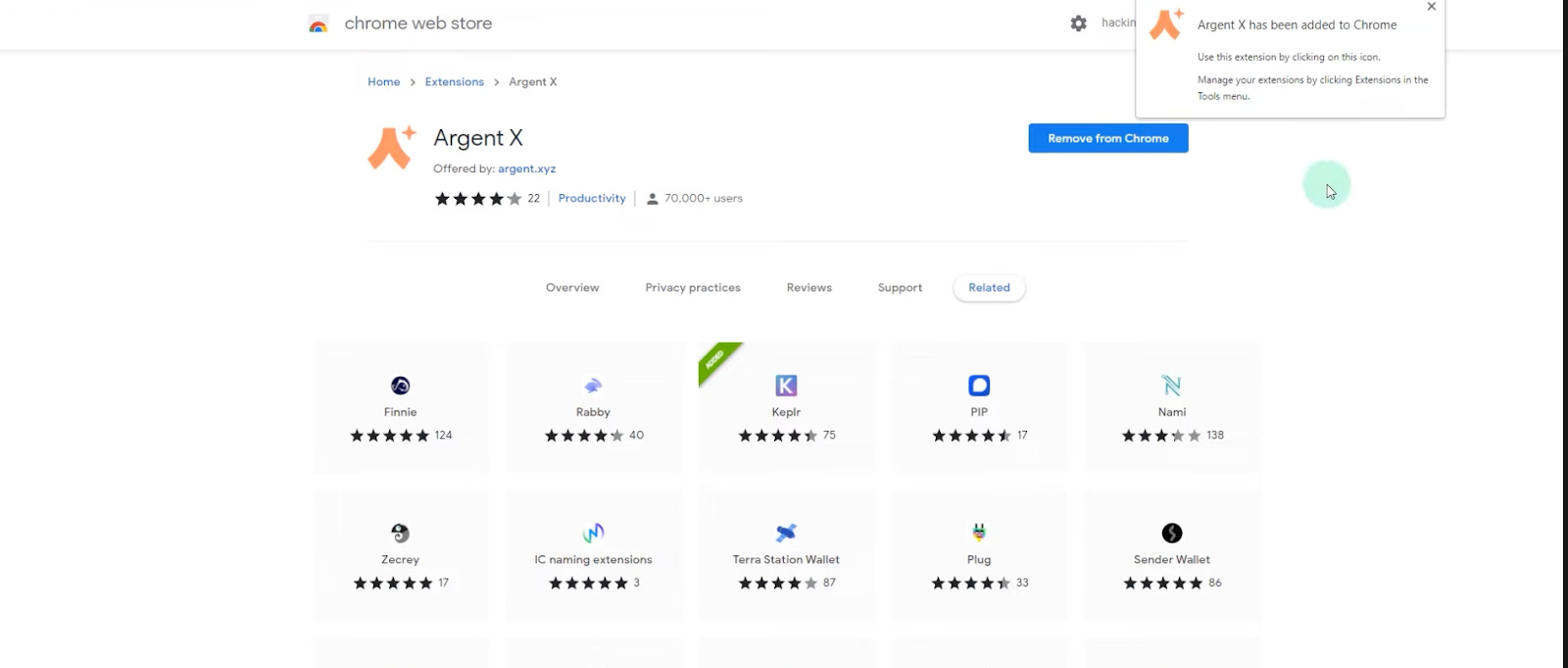
Task: Click the Zecrey extension icon
Action: [x=400, y=533]
